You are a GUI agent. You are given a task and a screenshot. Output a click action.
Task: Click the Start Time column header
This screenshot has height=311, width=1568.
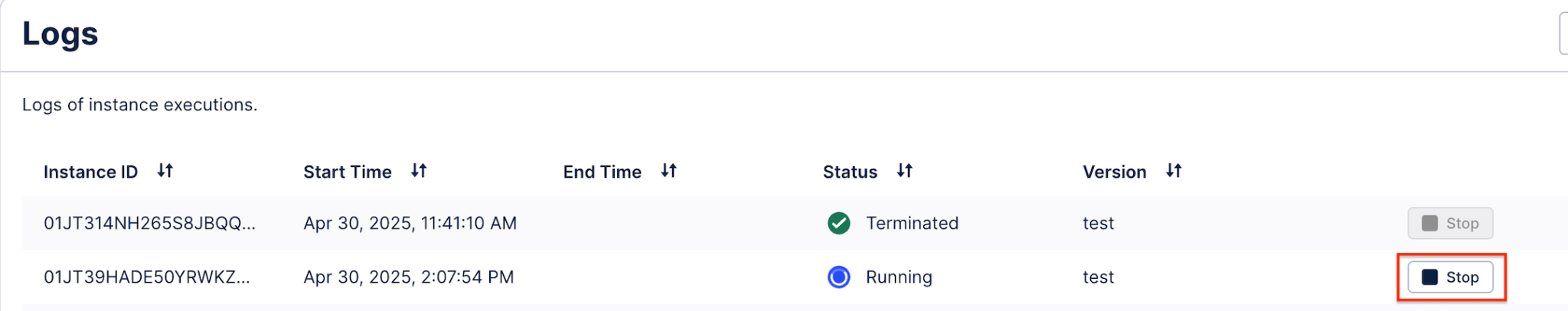coord(348,172)
